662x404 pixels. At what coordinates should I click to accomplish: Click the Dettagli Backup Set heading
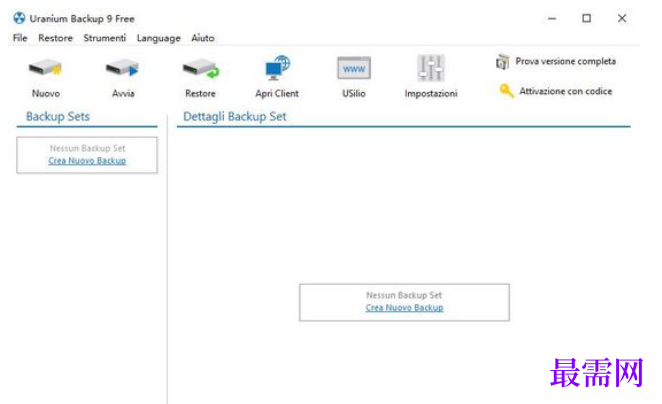235,117
